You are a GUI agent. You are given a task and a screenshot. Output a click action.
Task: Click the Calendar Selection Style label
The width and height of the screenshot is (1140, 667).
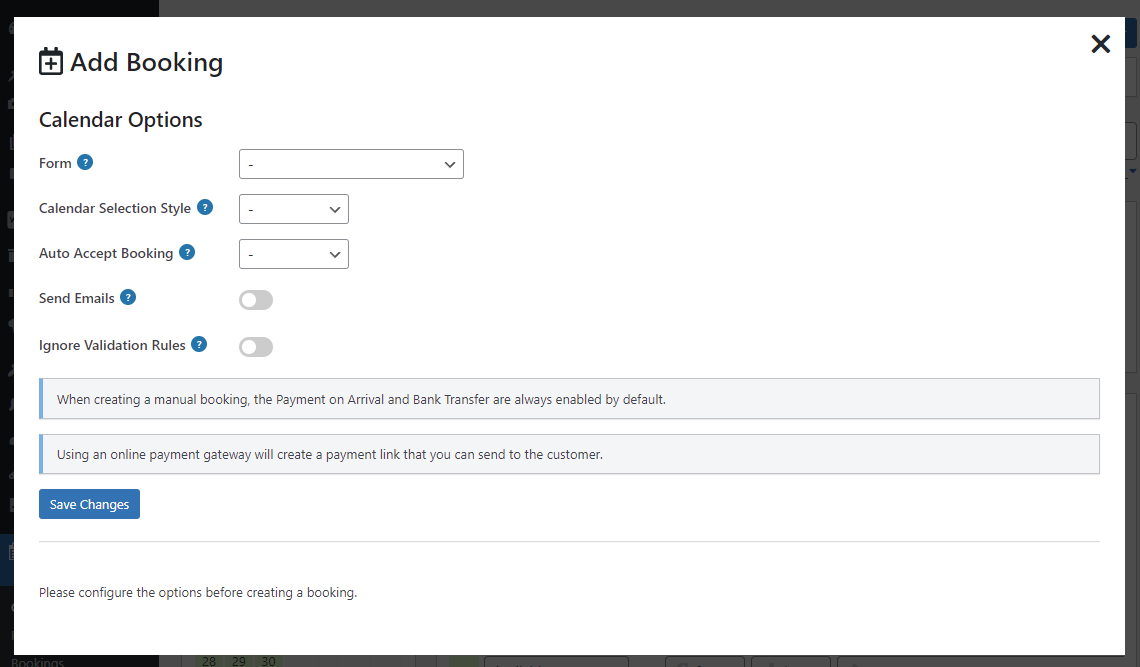coord(115,208)
